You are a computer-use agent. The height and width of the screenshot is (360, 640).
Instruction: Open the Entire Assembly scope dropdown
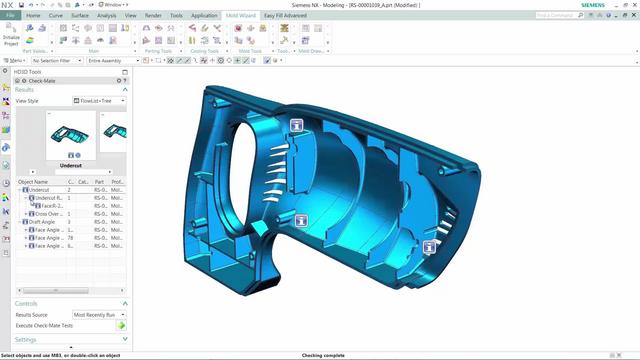[113, 60]
